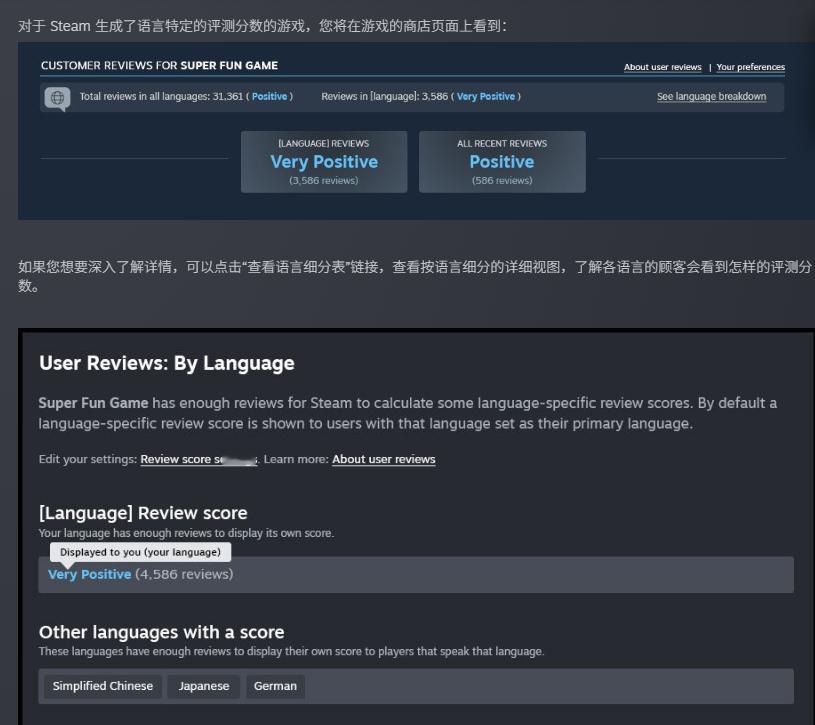Open the 'Review score settings' link
Screen dimensions: 815x725
pos(199,459)
